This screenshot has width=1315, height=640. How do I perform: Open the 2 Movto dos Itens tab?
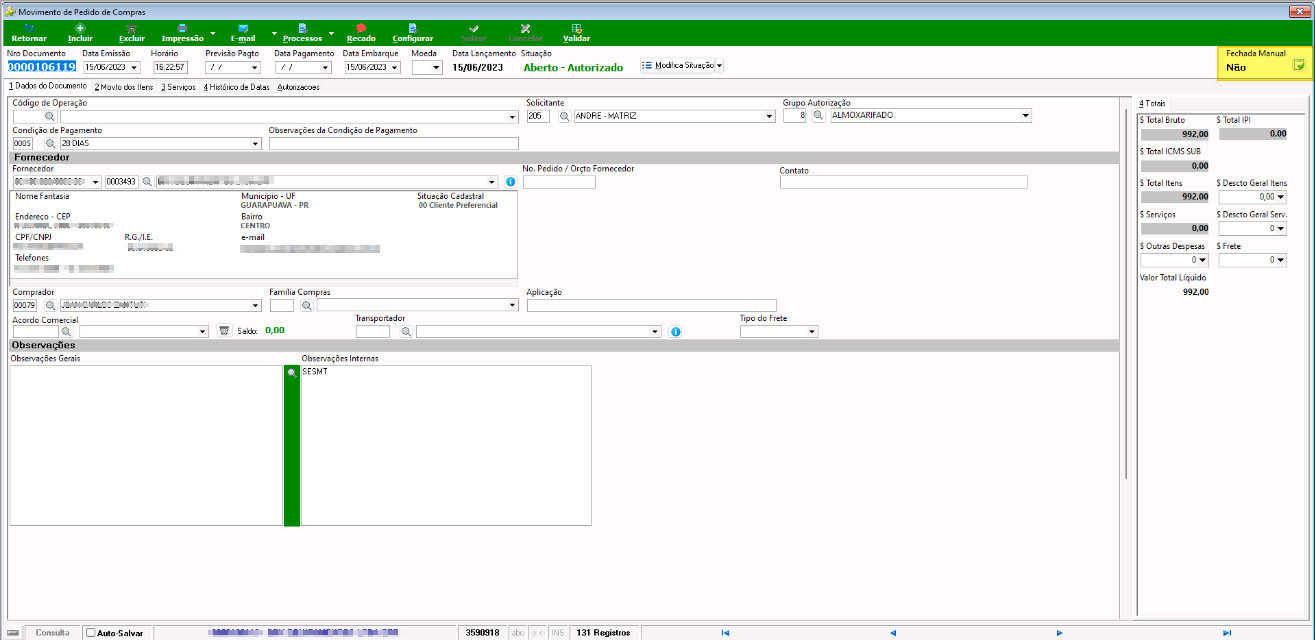coord(124,87)
